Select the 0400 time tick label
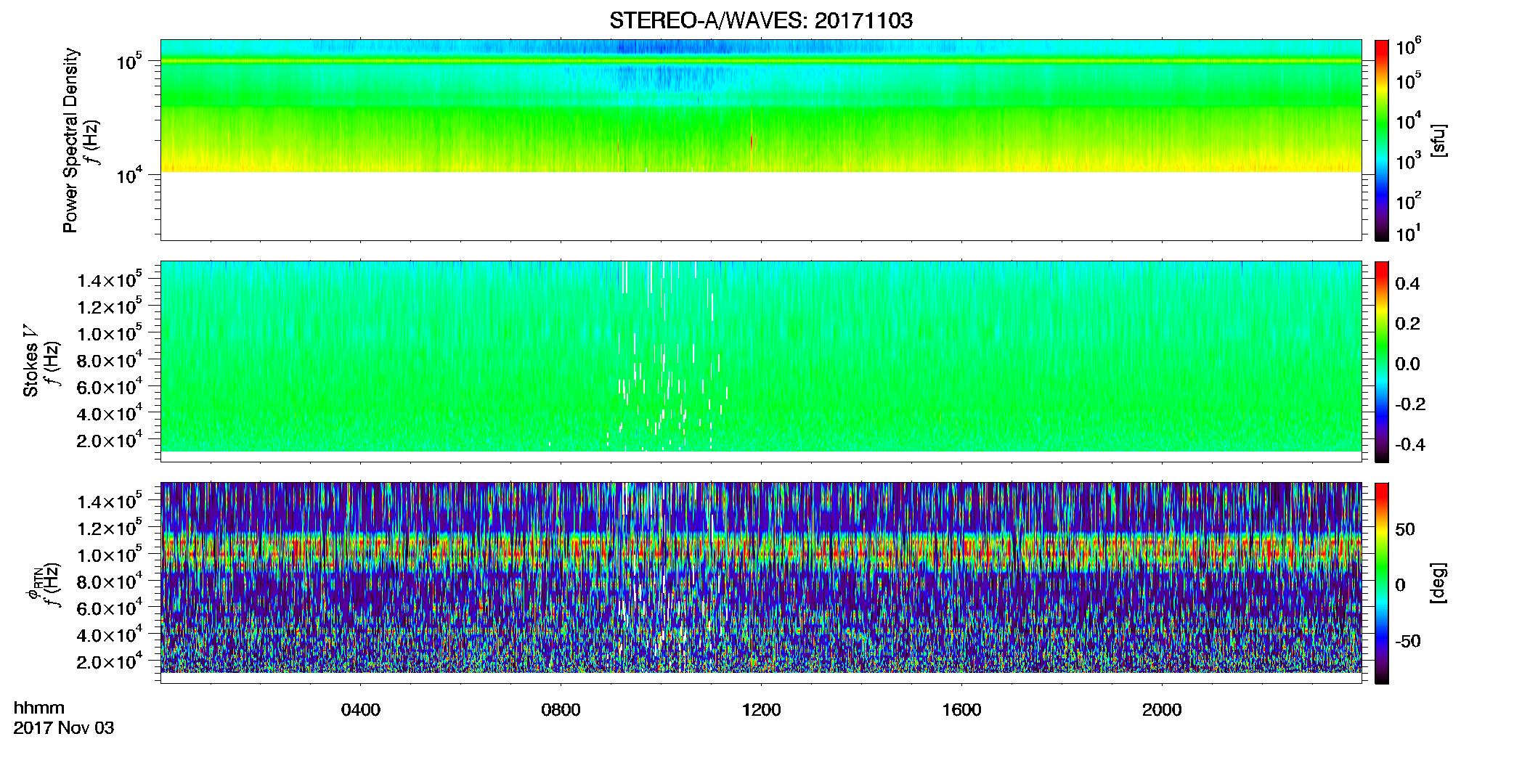1522x784 pixels. (x=360, y=710)
